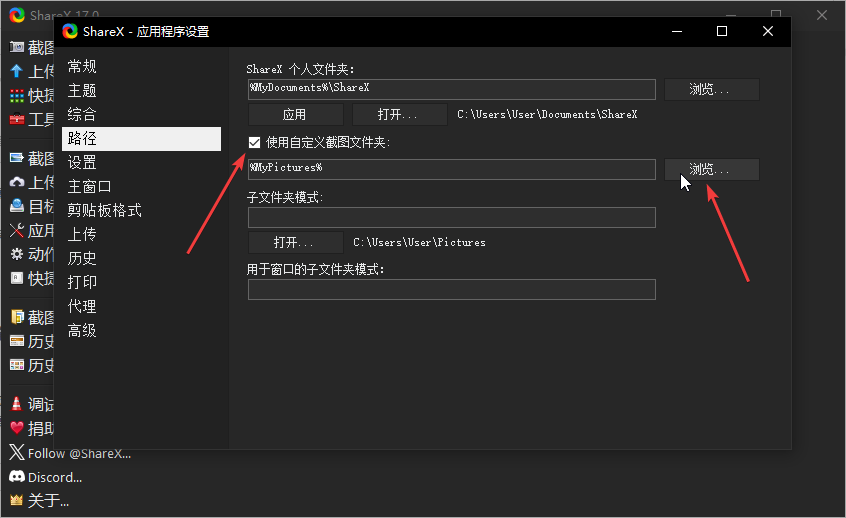
Task: Click the red toolbox 工具 icon
Action: [x=16, y=120]
